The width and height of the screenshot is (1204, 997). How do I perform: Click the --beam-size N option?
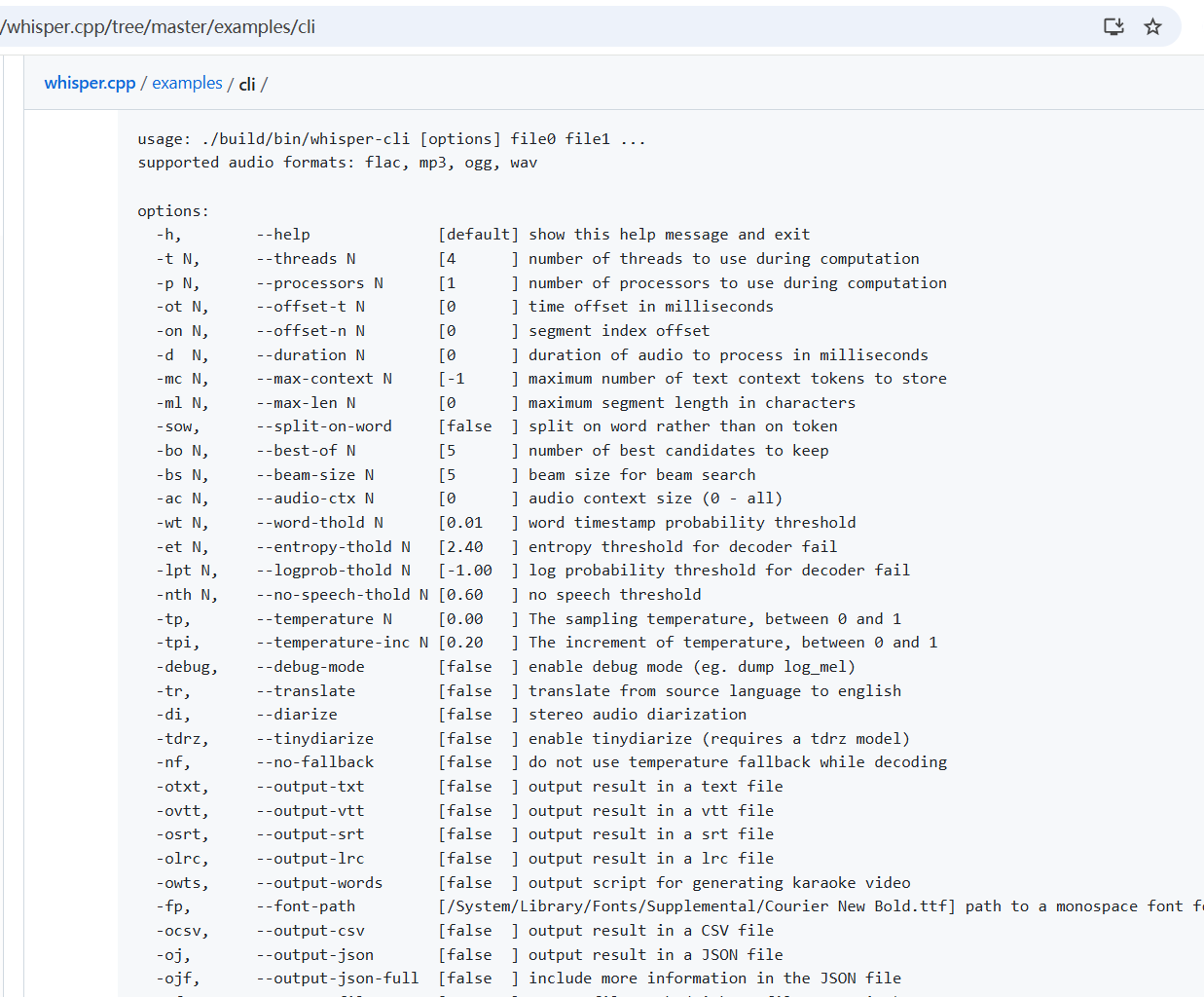click(315, 475)
